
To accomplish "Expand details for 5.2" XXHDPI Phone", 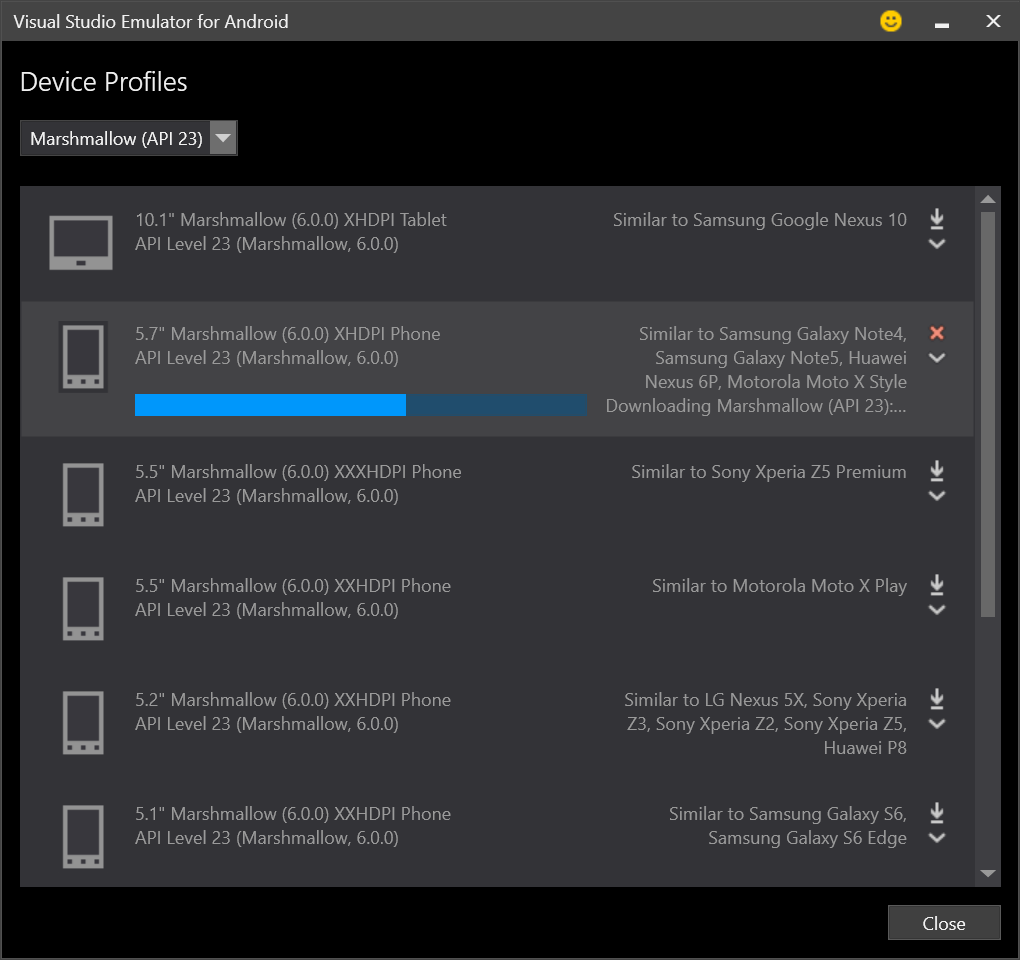I will pos(937,724).
